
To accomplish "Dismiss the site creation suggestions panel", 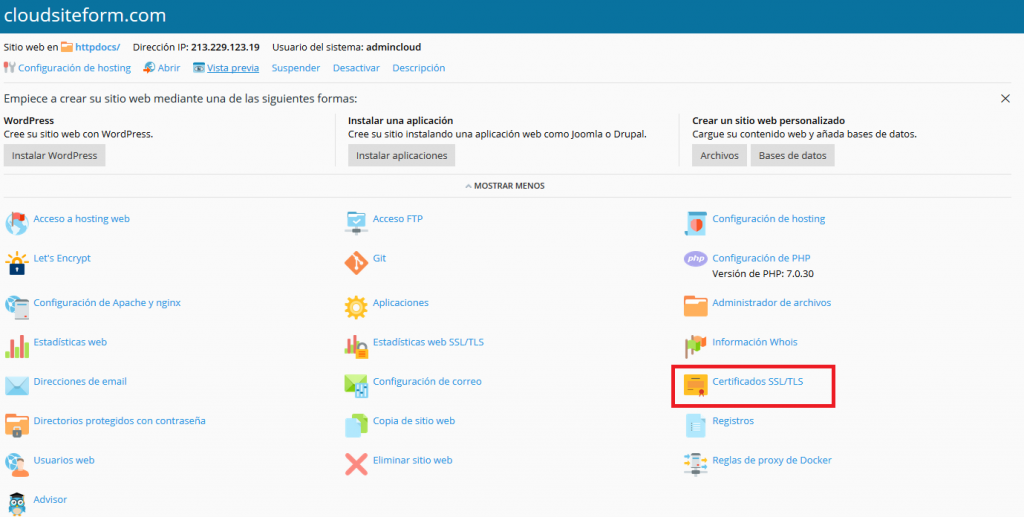I will 1005,99.
